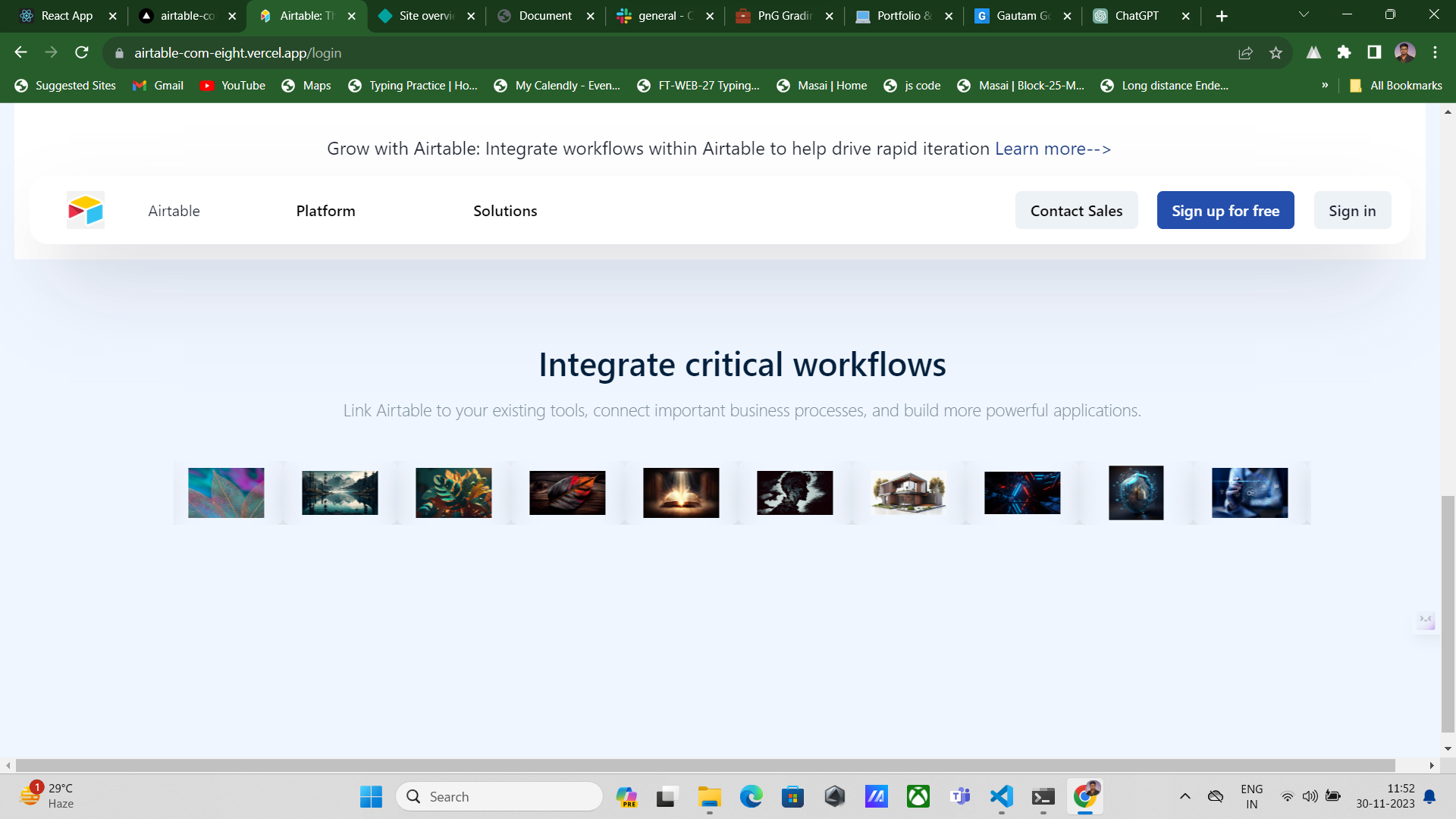Switch to the ChatGPT tab
The height and width of the screenshot is (819, 1456).
click(1136, 15)
